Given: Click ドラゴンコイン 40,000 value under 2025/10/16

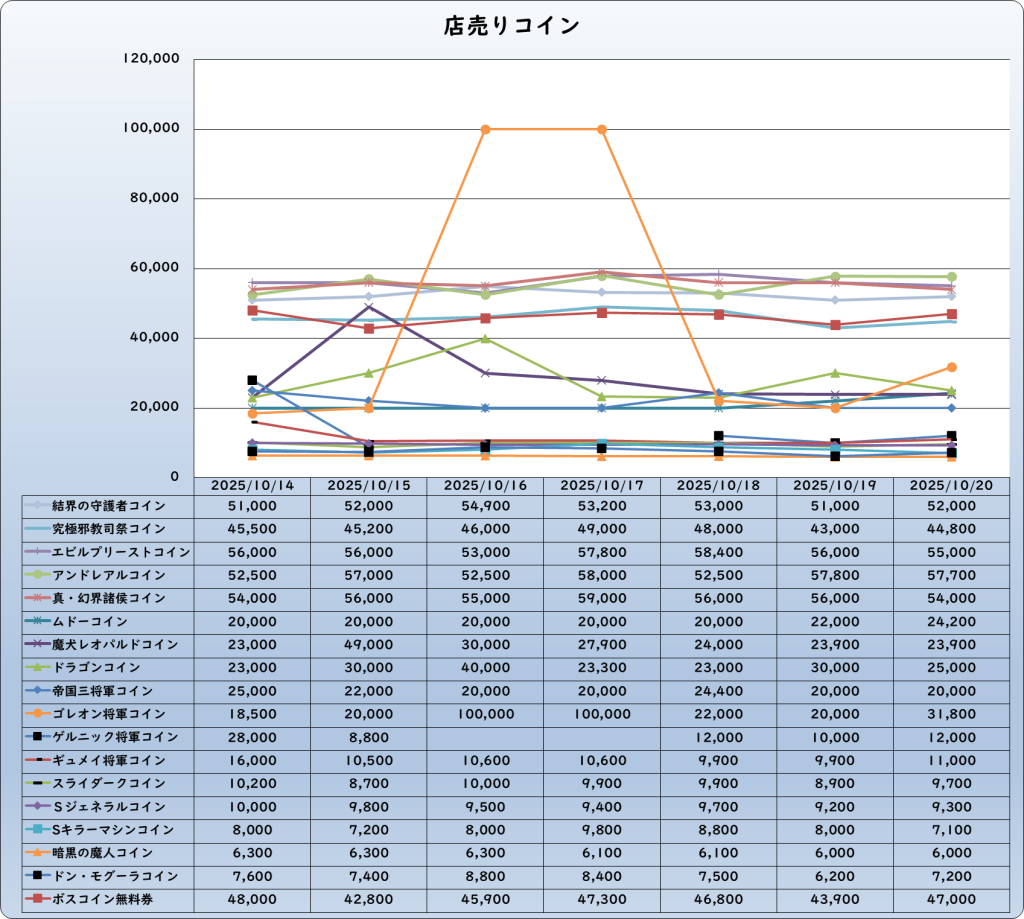Looking at the screenshot, I should 485,668.
